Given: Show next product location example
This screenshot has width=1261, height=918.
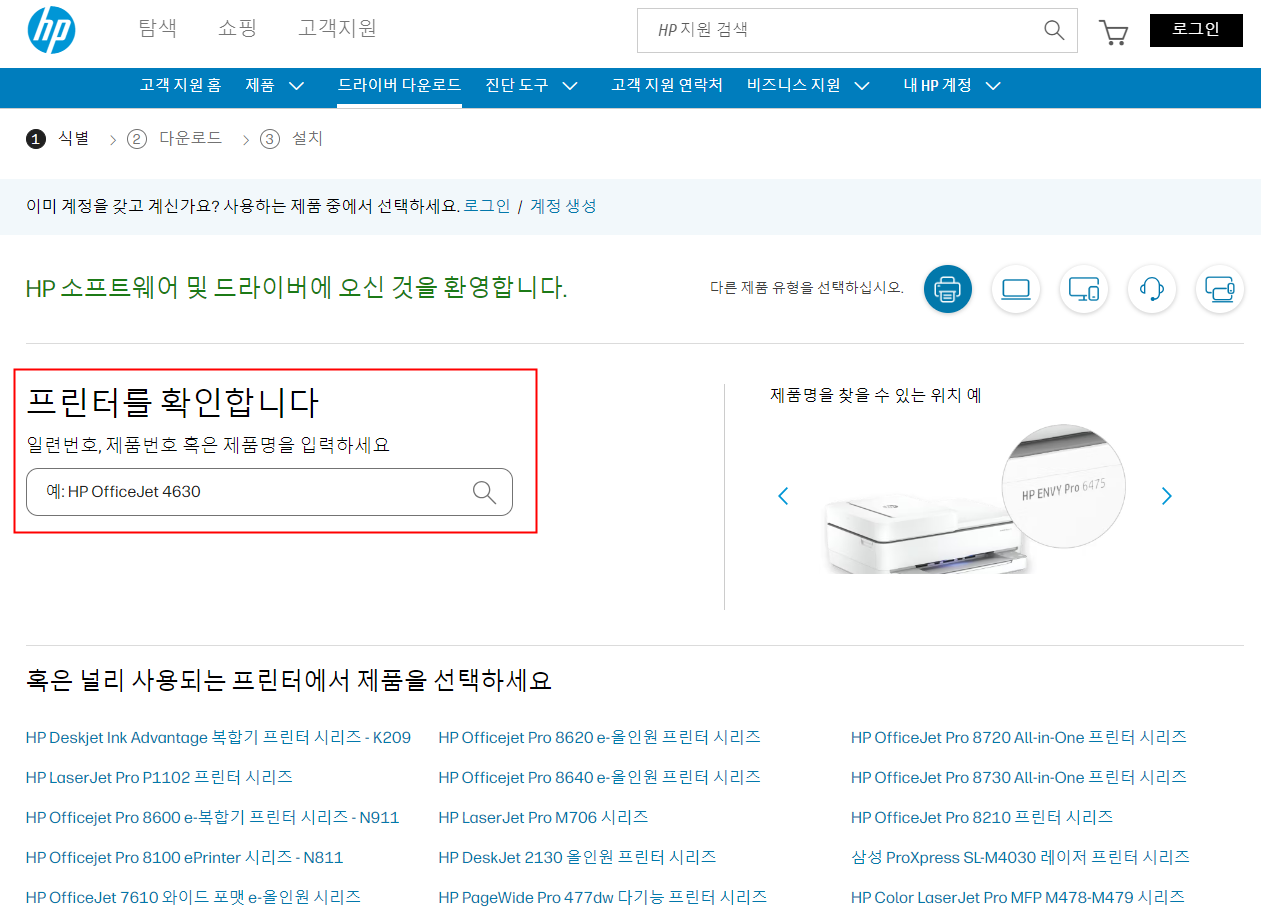Looking at the screenshot, I should 1166,496.
